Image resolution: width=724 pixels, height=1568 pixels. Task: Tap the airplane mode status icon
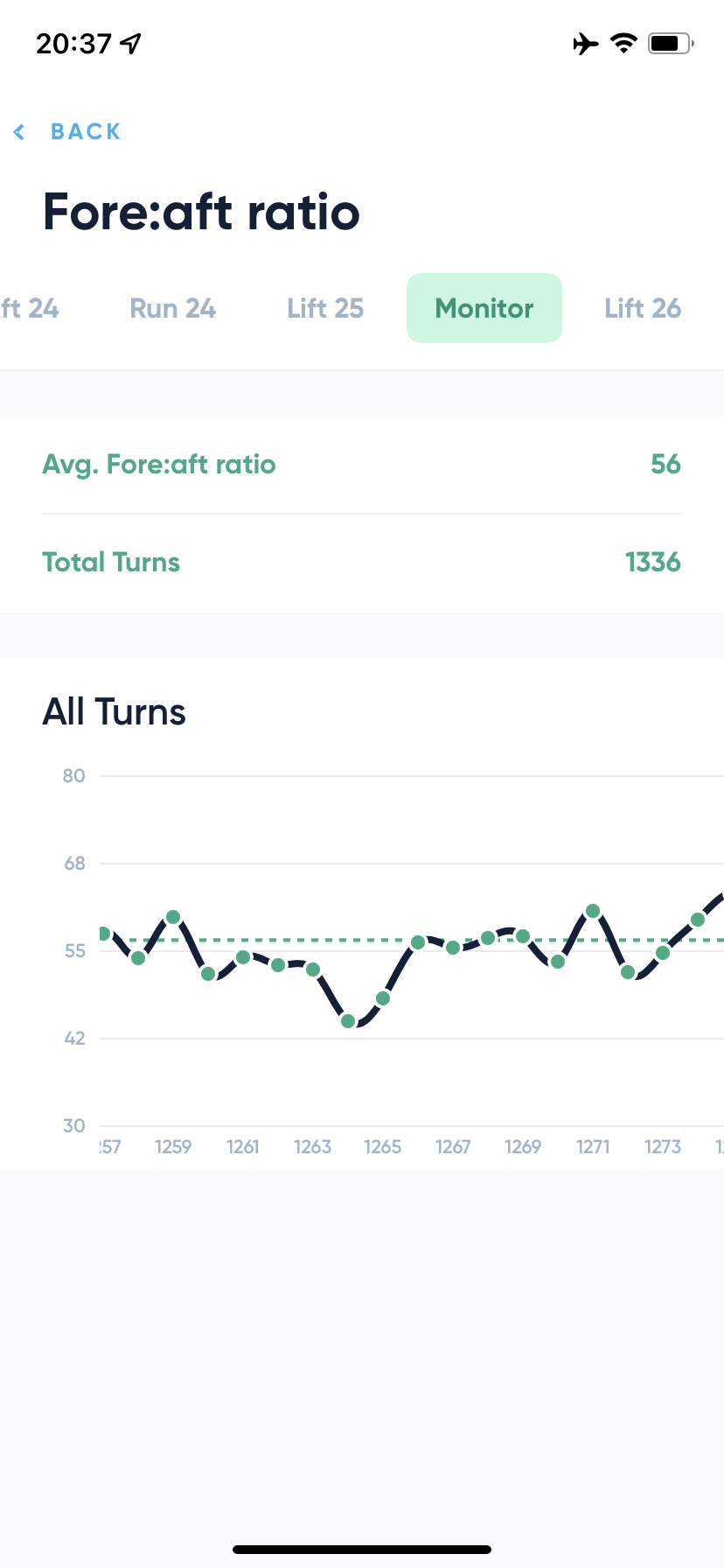[x=586, y=43]
